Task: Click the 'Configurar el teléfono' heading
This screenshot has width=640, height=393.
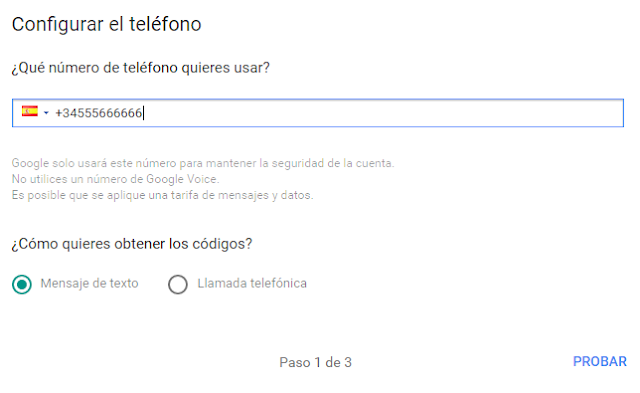Action: (x=107, y=24)
